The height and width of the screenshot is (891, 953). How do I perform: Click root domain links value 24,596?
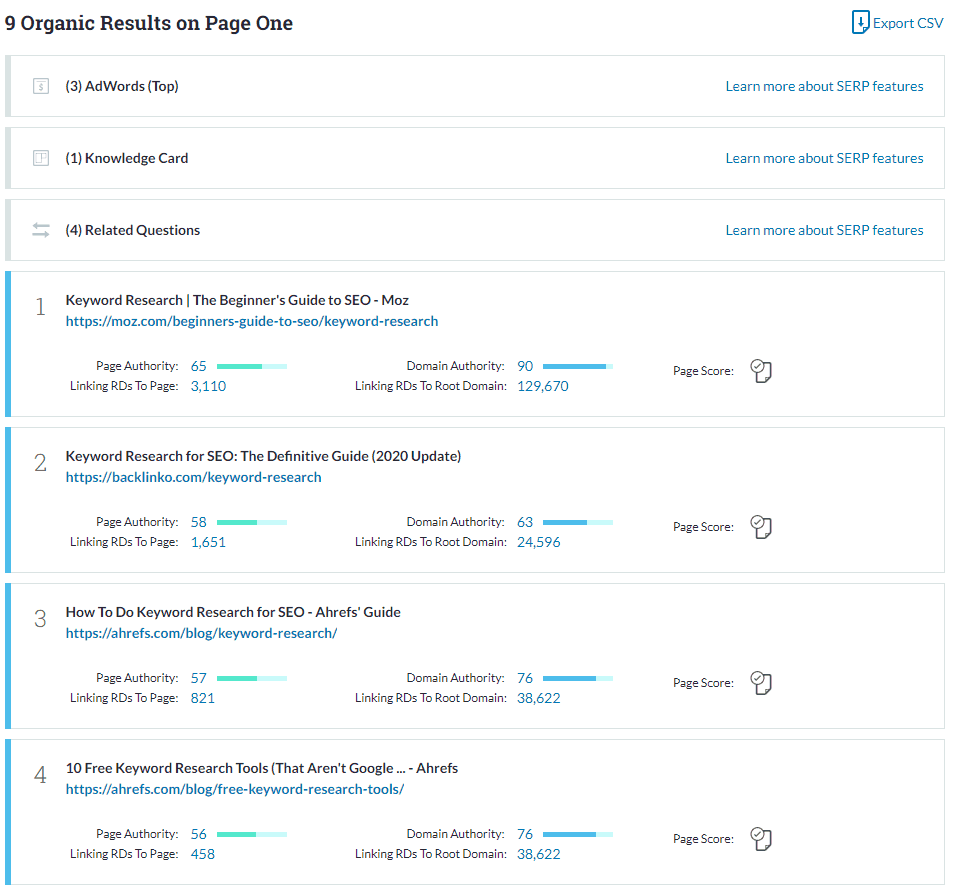pos(538,542)
